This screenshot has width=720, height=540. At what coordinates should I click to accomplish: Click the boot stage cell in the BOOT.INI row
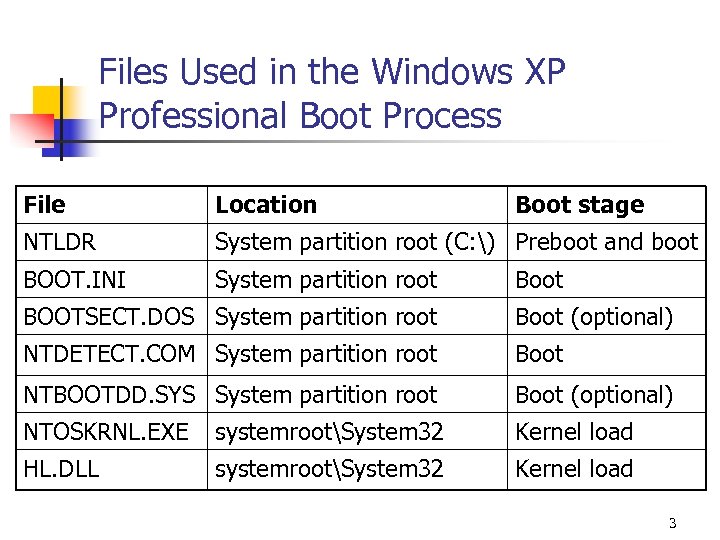pos(539,280)
